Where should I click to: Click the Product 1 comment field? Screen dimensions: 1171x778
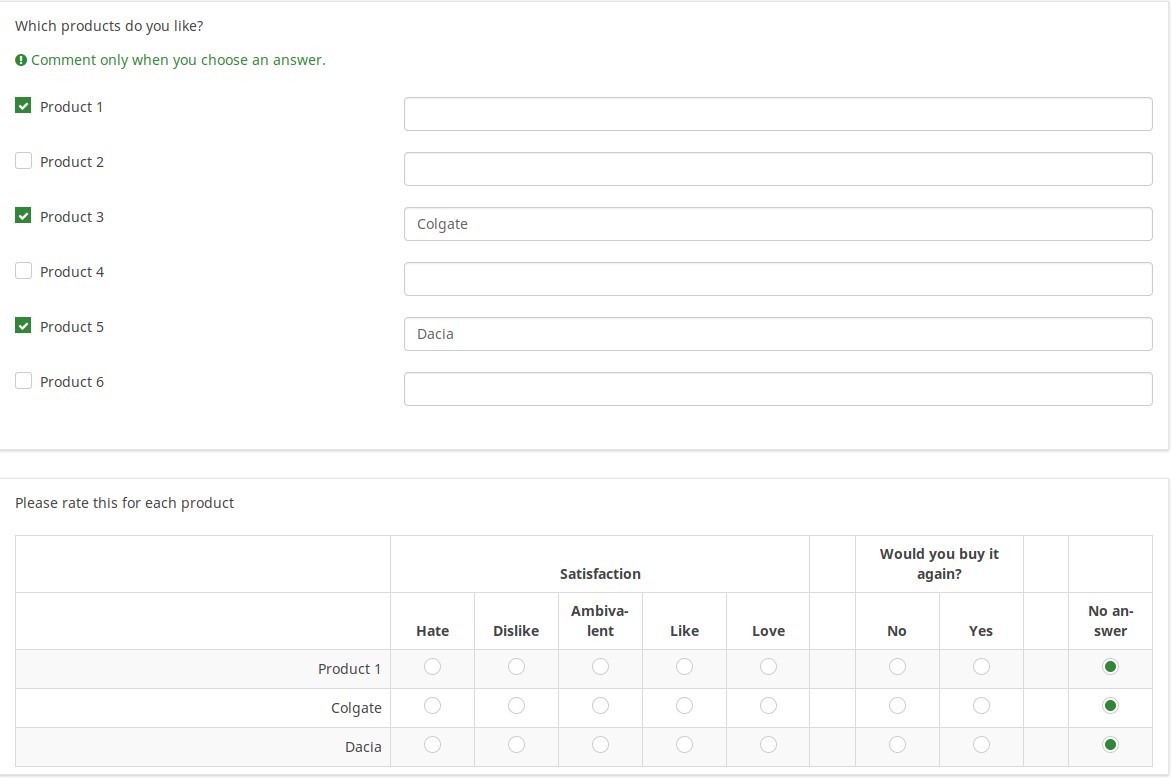click(777, 114)
